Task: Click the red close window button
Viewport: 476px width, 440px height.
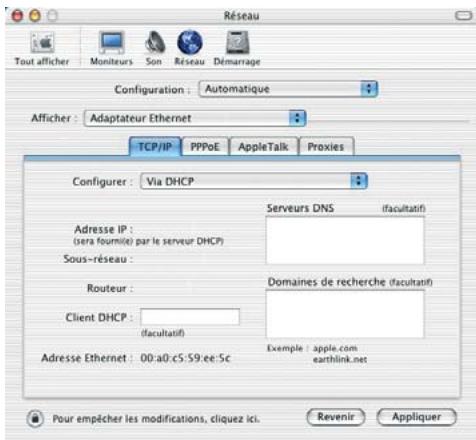Action: [17, 16]
